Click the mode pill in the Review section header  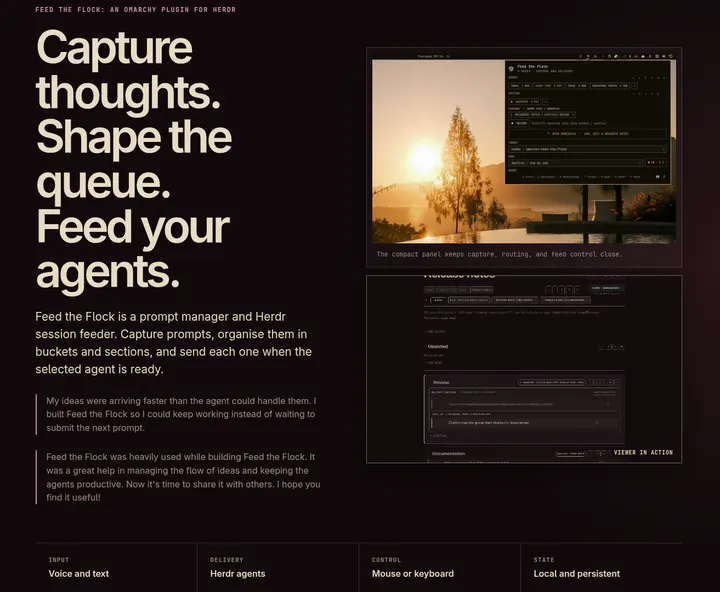[551, 382]
